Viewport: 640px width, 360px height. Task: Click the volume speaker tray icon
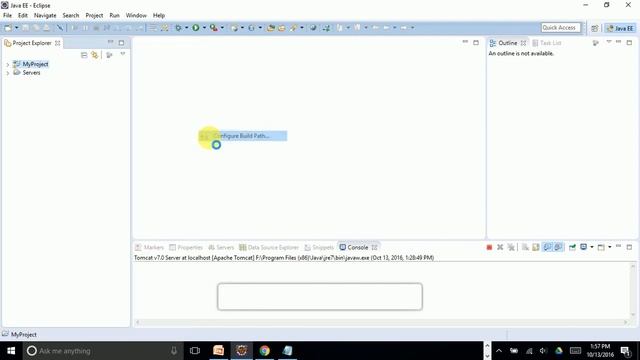click(543, 351)
